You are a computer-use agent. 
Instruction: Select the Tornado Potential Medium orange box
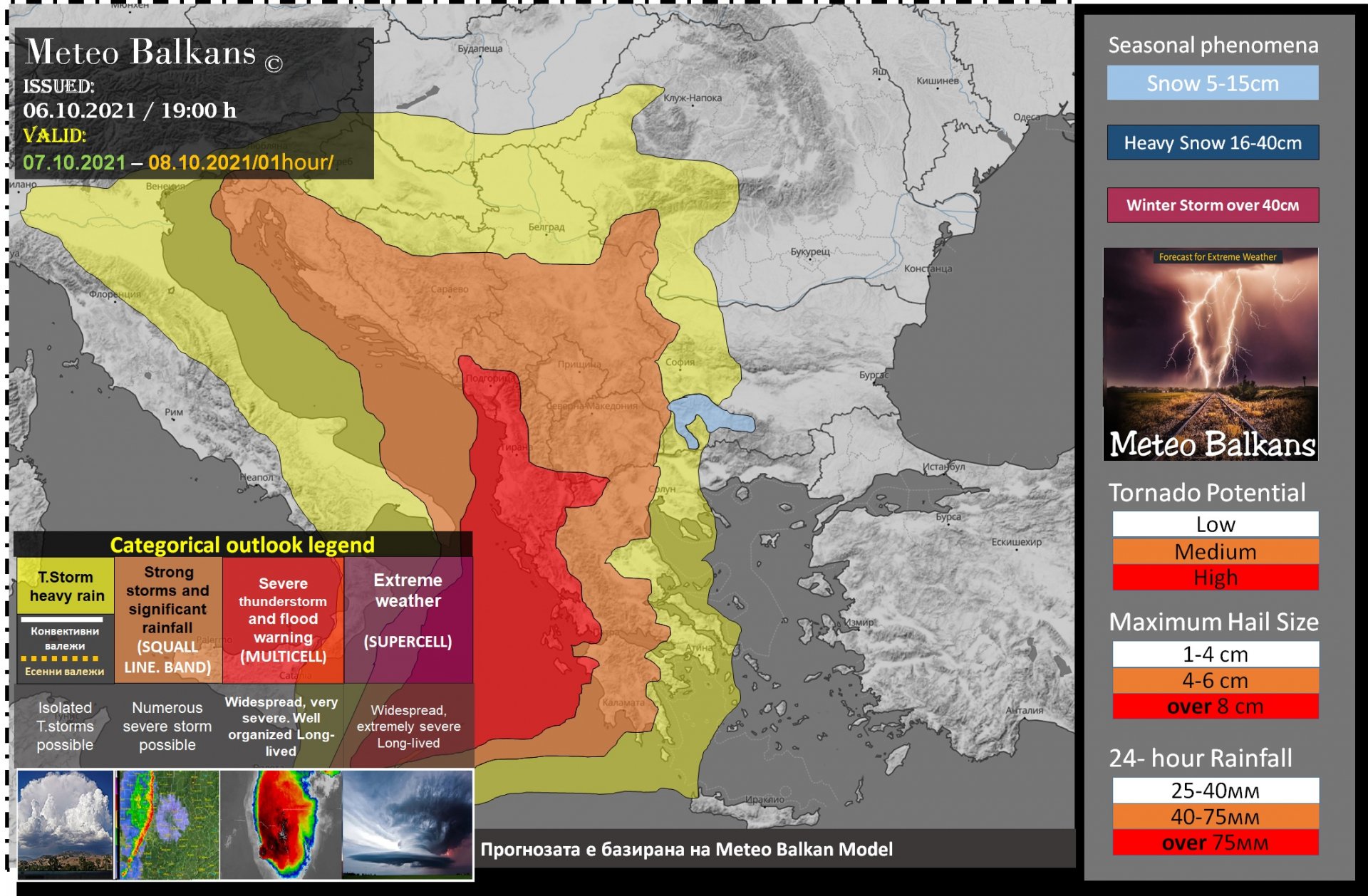tap(1215, 551)
